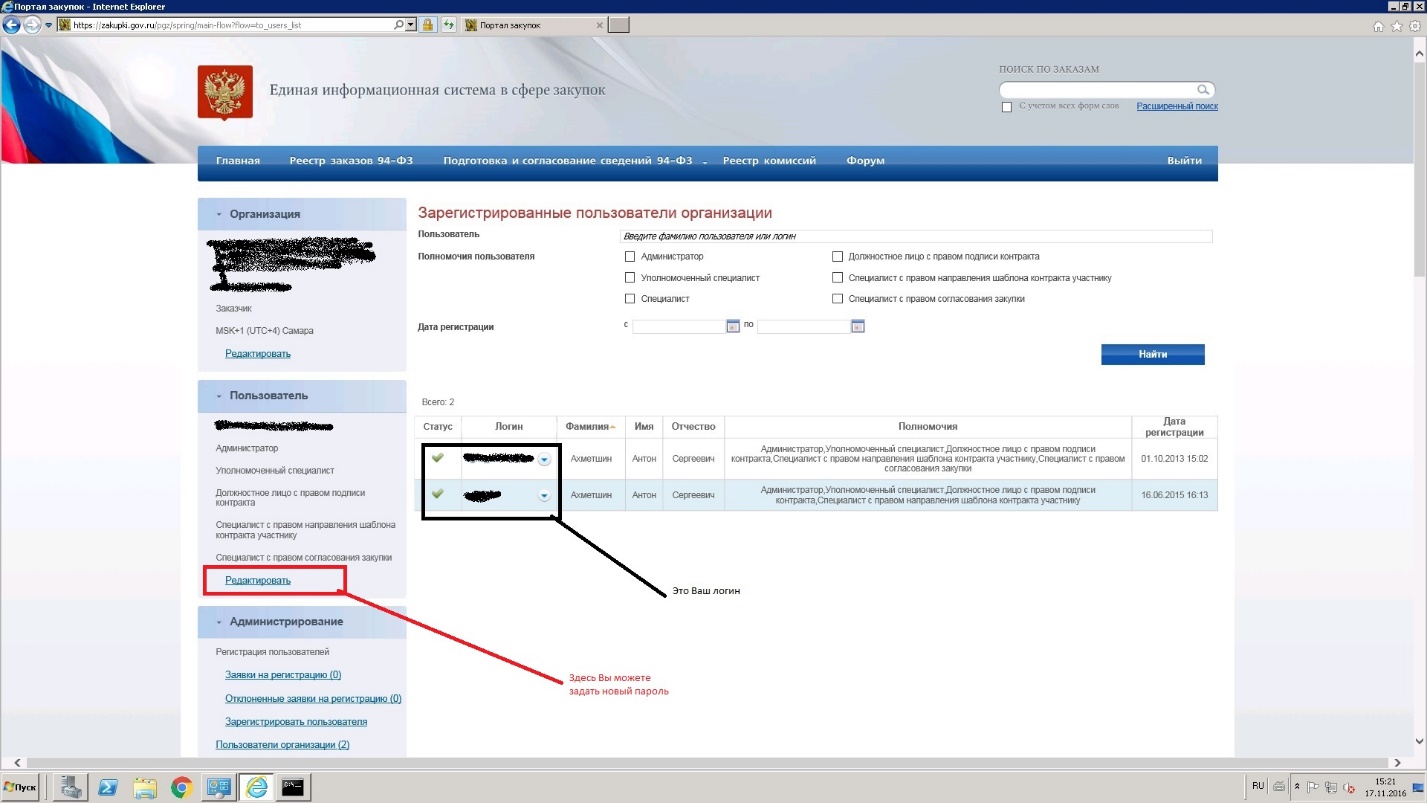The image size is (1427, 803).
Task: Open PowerShell from the taskbar
Action: click(x=107, y=788)
